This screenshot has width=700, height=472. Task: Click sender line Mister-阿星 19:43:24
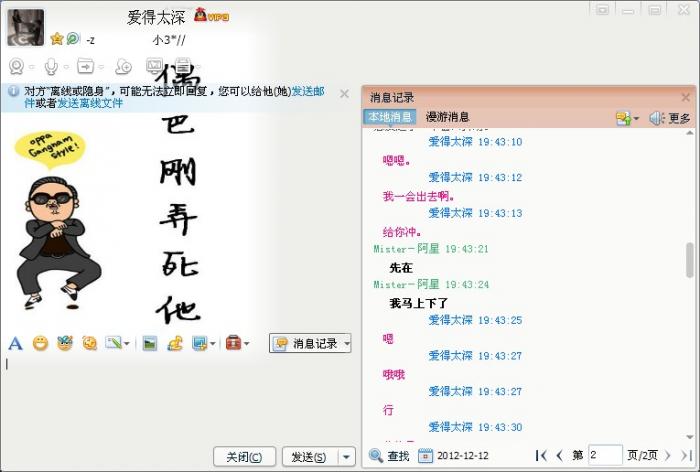click(431, 284)
